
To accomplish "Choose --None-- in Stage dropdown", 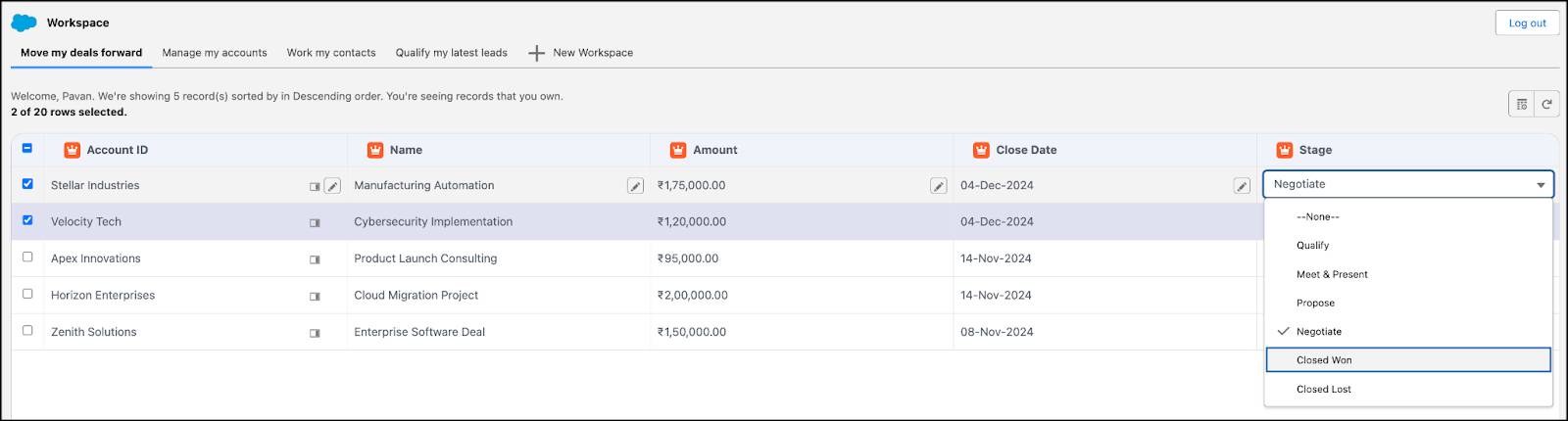I will coord(1408,216).
